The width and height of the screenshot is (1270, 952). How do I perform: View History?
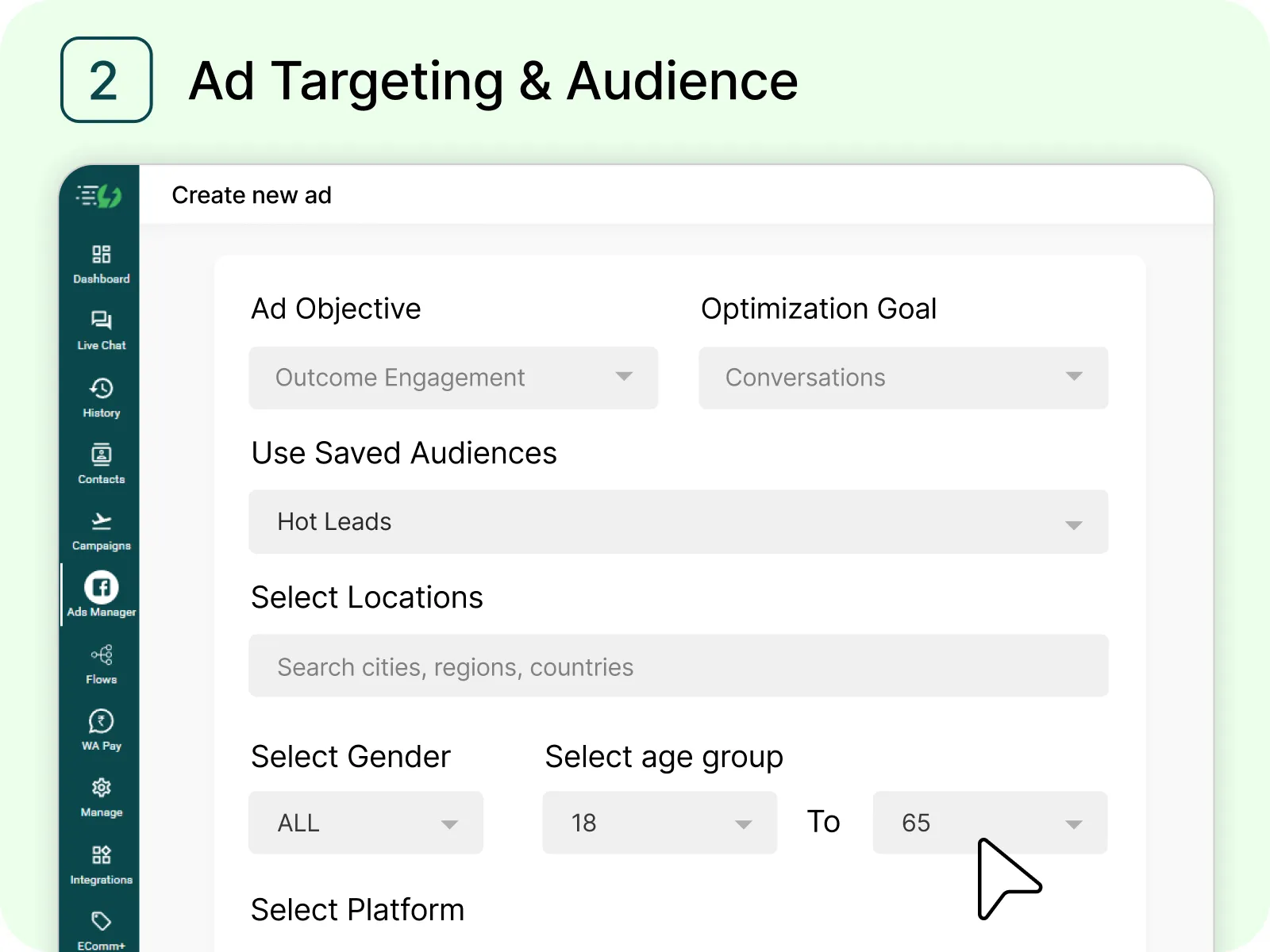point(101,395)
